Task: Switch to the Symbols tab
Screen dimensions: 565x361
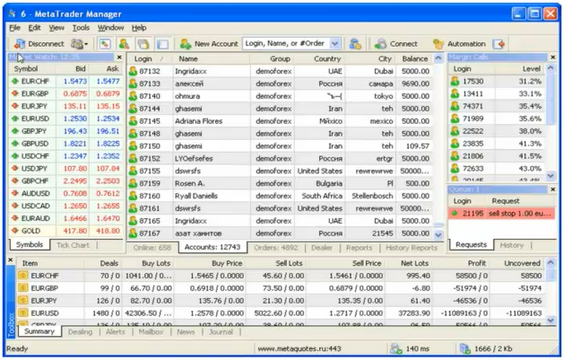Action: click(30, 245)
